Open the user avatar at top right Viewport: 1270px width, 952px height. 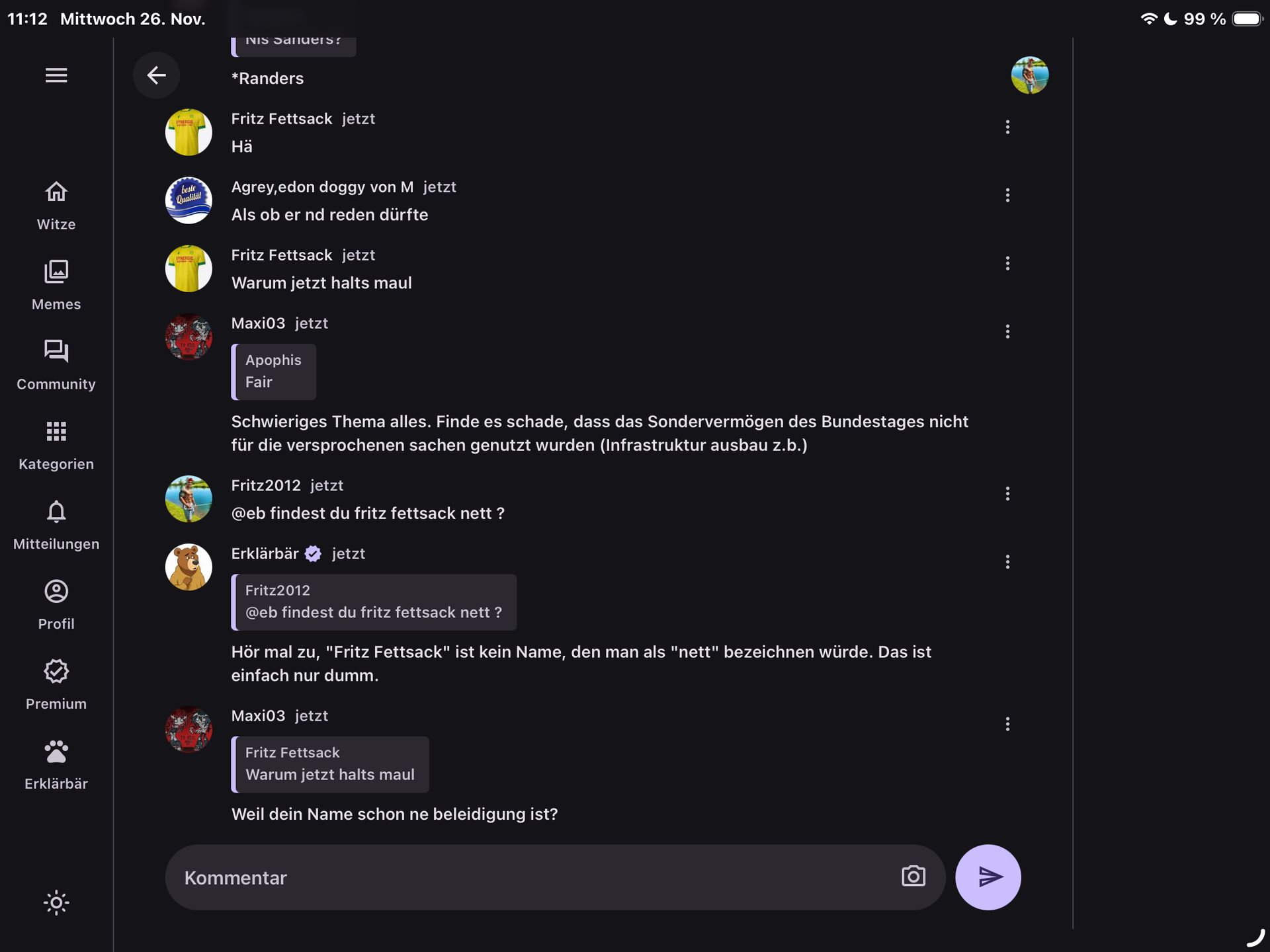coord(1029,75)
